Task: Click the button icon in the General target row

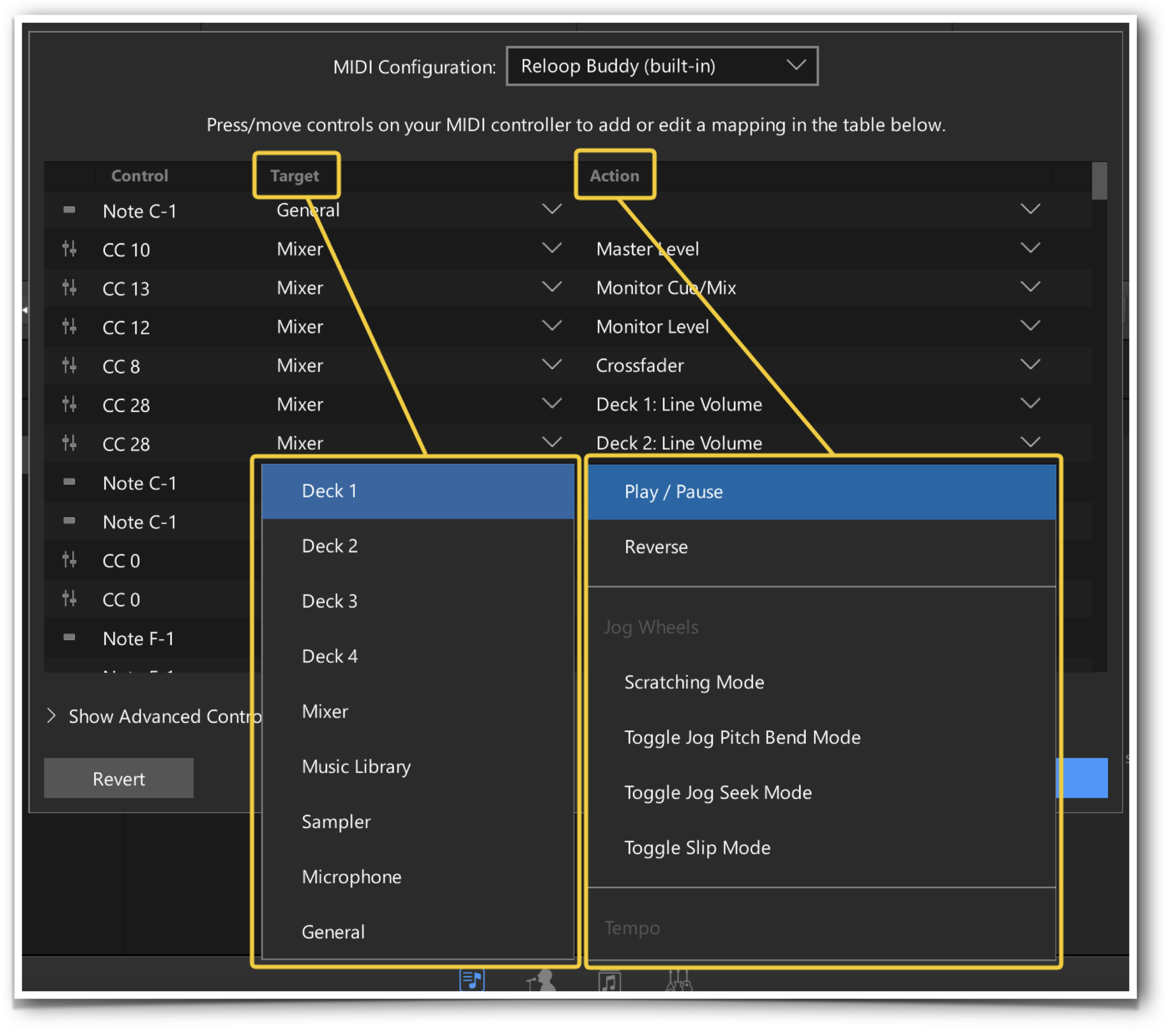Action: pyautogui.click(x=69, y=210)
